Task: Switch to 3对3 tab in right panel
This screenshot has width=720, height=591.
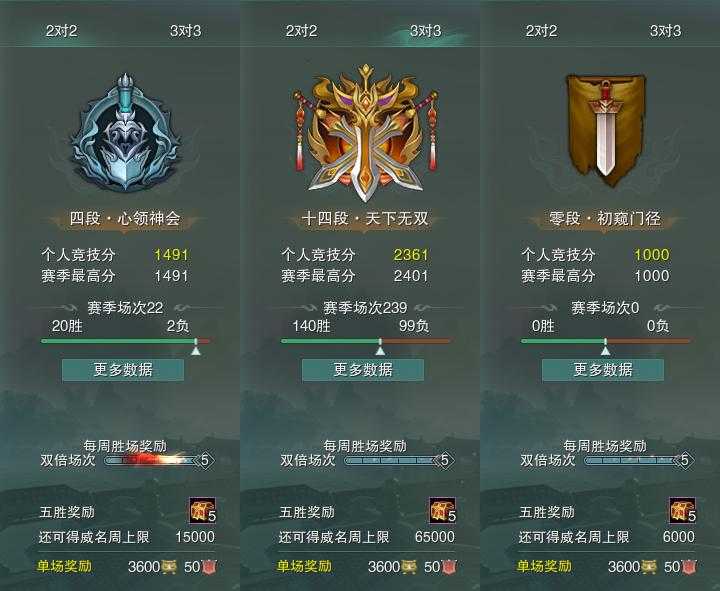Action: click(x=665, y=31)
